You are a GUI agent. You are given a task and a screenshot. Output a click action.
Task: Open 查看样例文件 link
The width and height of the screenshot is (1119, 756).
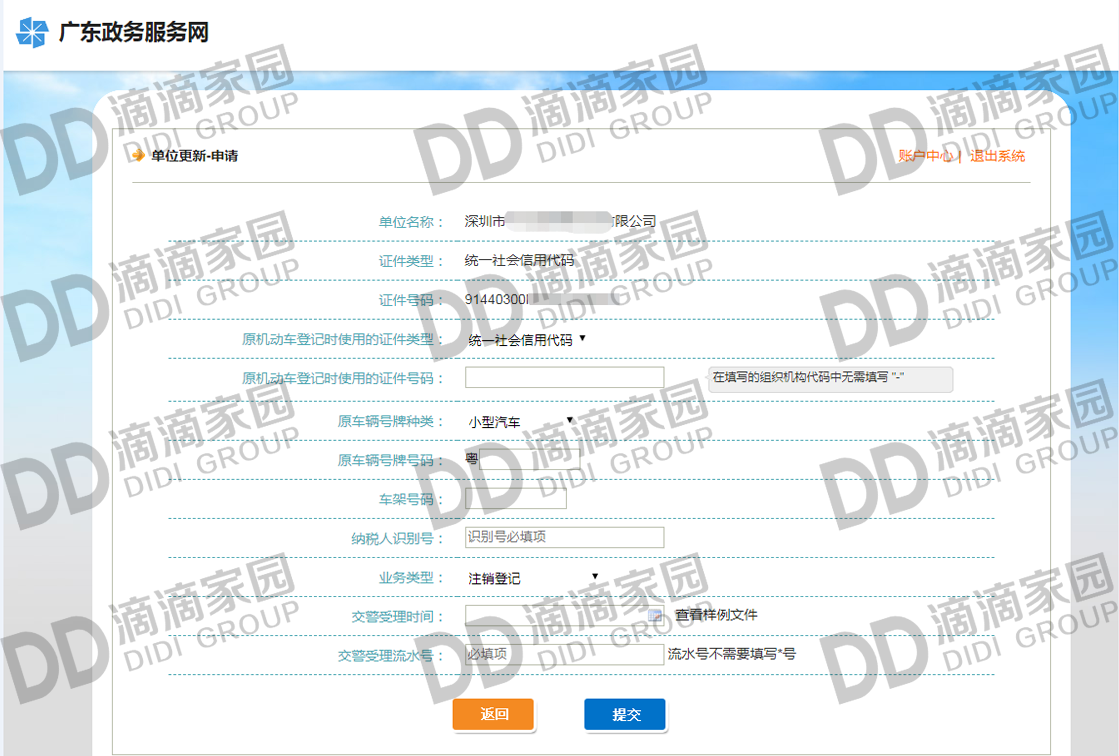pos(716,615)
